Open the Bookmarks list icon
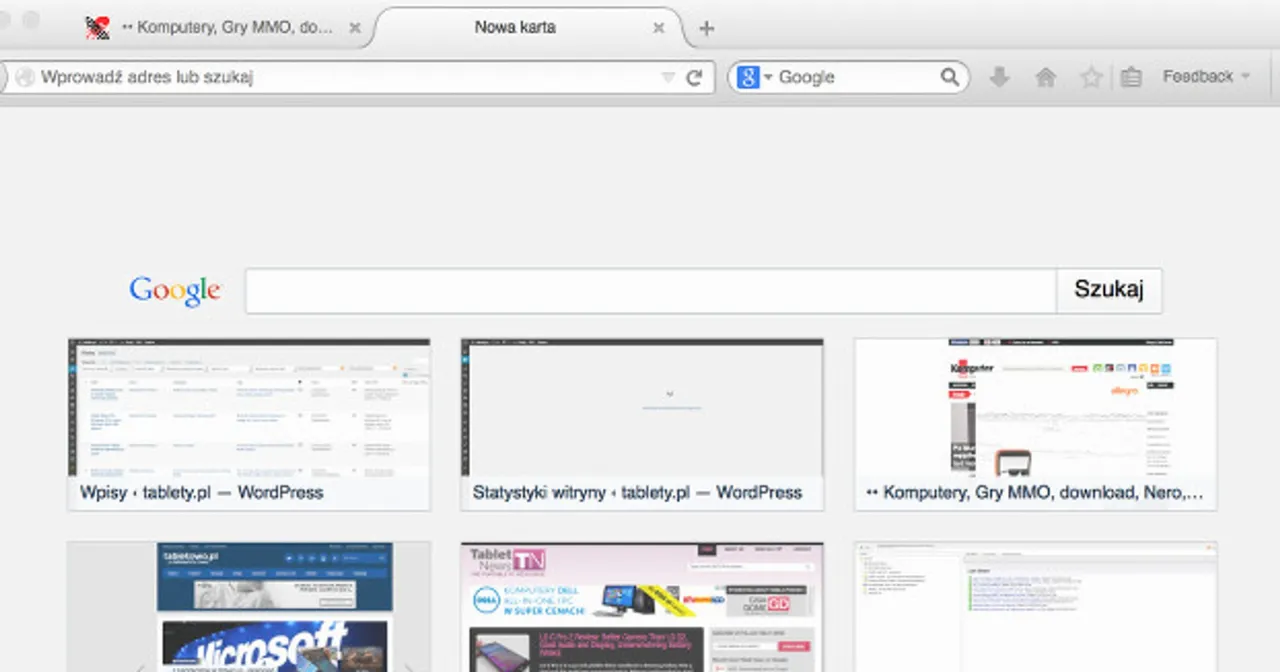Screen dimensions: 1280x672 [x=1131, y=76]
